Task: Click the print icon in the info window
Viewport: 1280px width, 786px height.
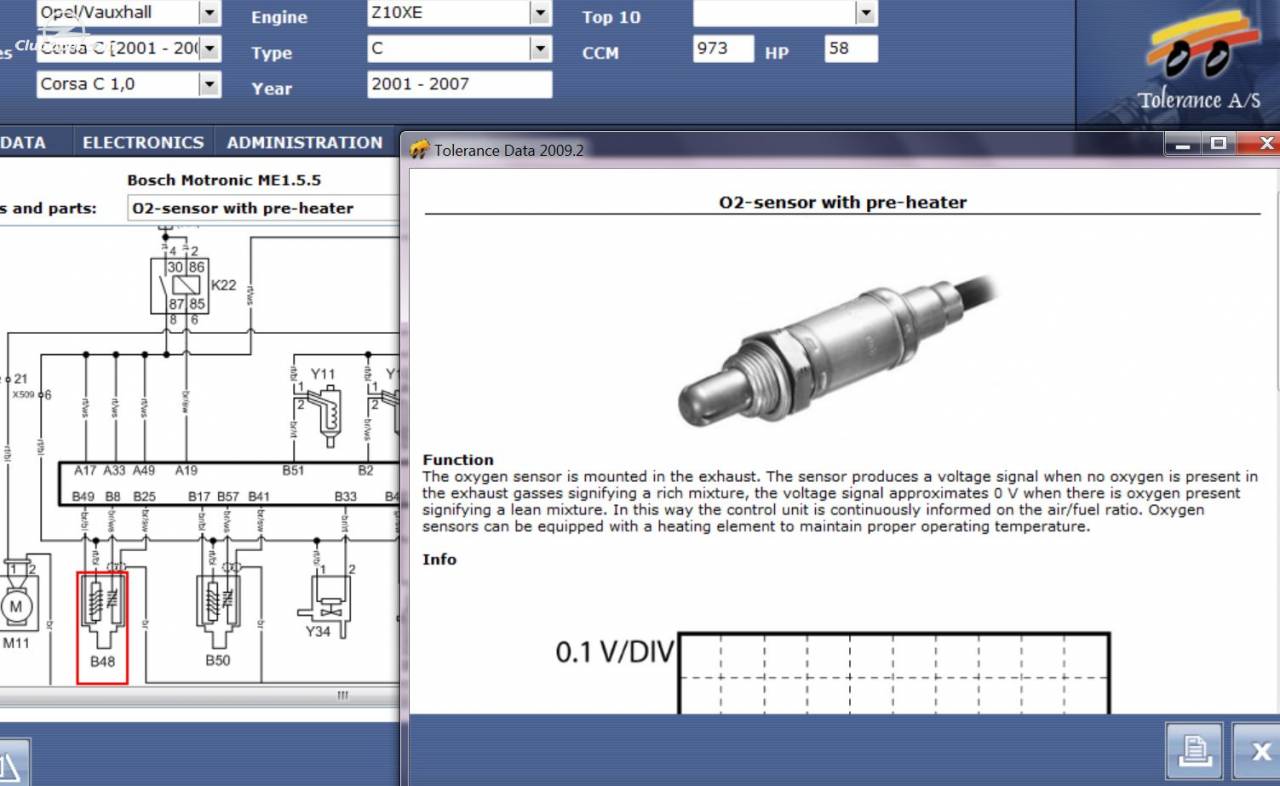Action: click(1194, 751)
